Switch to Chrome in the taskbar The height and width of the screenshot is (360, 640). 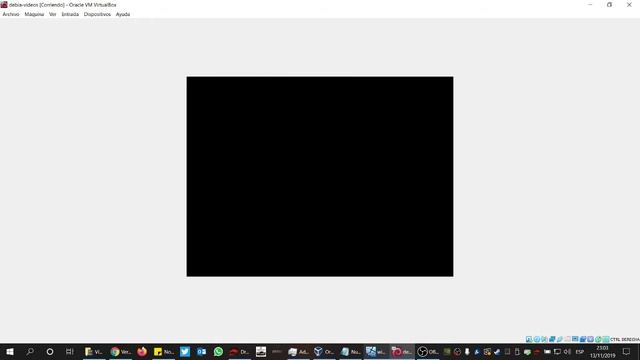[120, 351]
